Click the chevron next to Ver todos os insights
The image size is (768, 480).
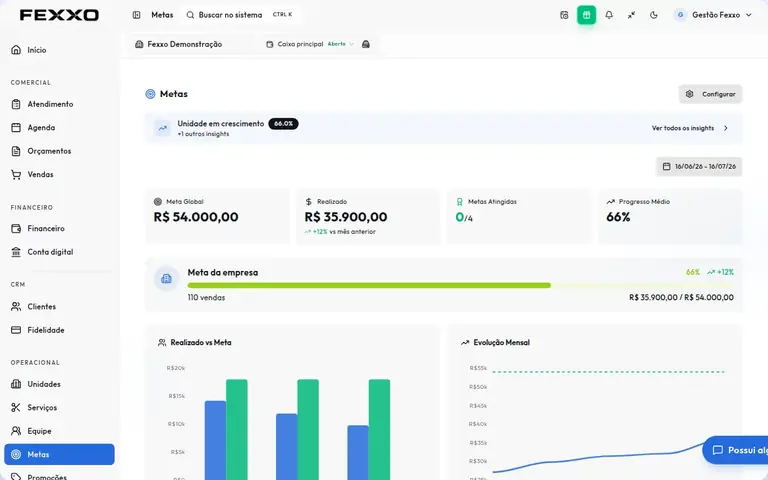click(x=726, y=128)
